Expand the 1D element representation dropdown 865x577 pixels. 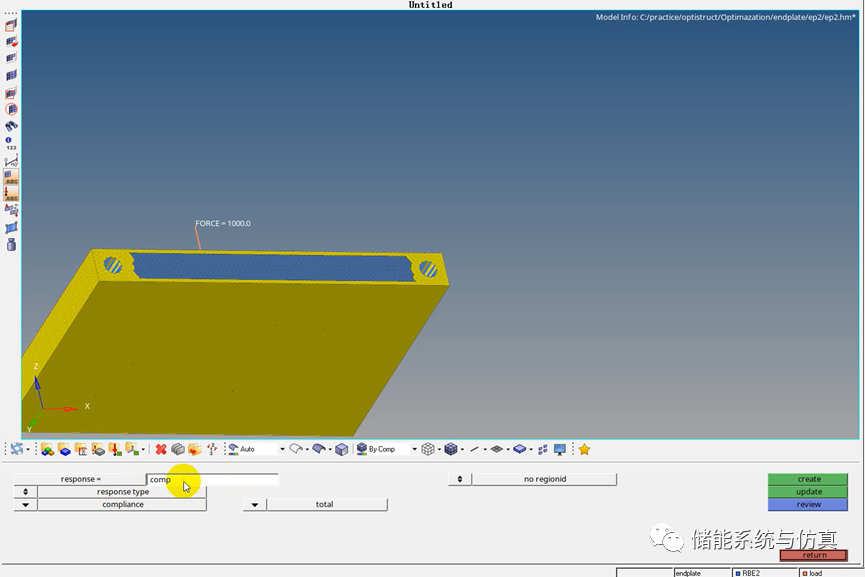tap(485, 450)
